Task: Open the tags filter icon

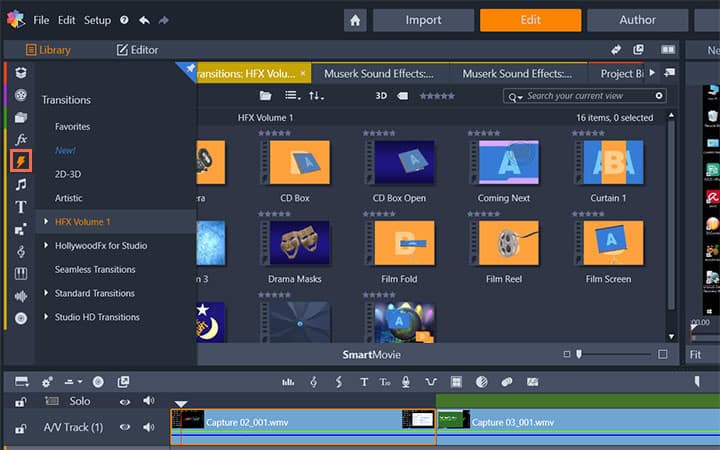Action: pyautogui.click(x=402, y=96)
